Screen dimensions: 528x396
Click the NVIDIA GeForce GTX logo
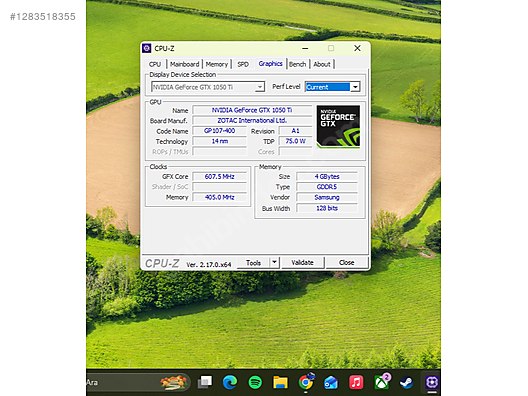tap(338, 127)
